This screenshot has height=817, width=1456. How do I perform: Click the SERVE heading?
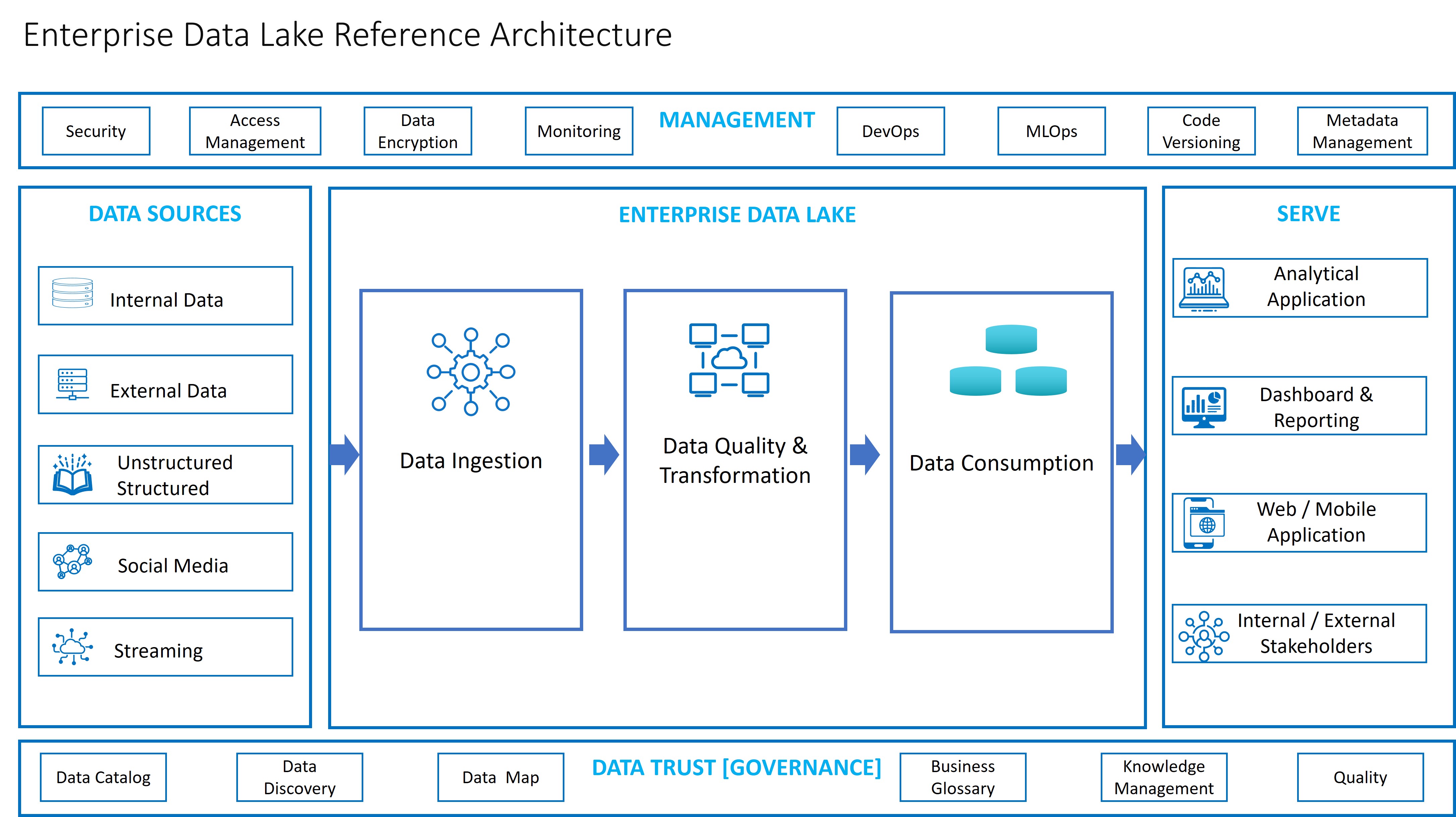tap(1309, 213)
